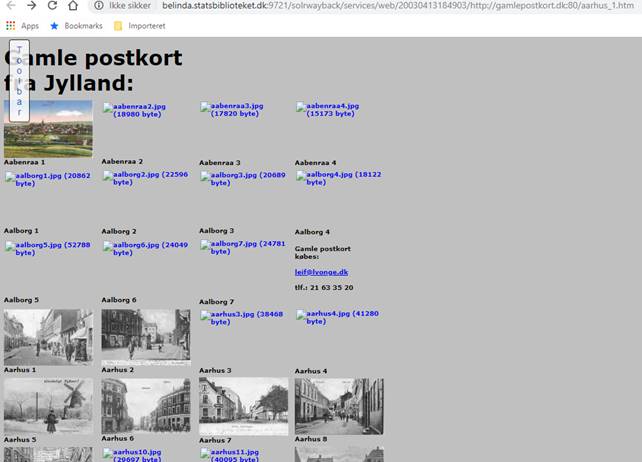Open the aarhus10.jpg image link
Screen dimensions: 642x462
point(139,456)
